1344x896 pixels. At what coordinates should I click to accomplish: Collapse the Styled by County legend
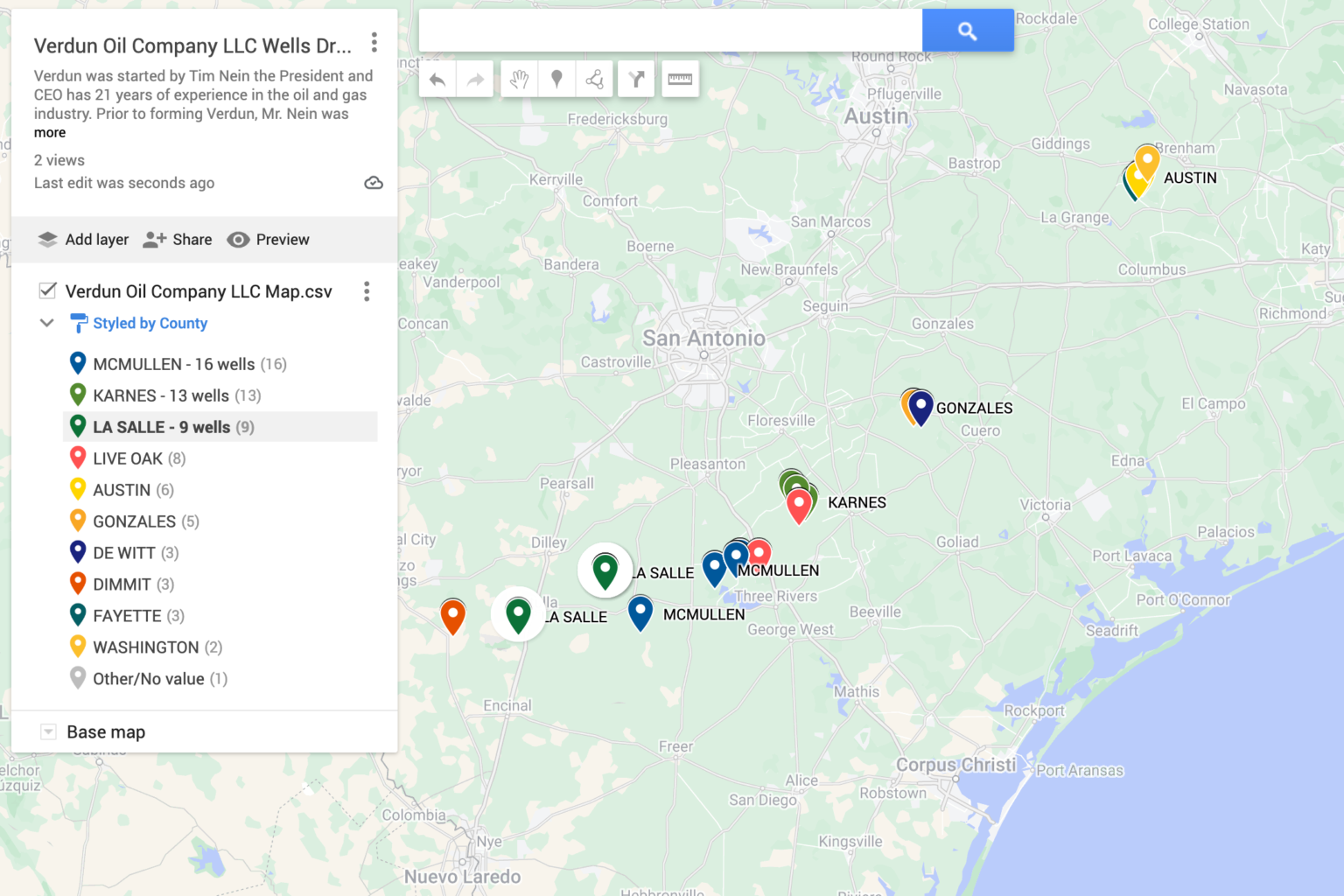pyautogui.click(x=47, y=323)
